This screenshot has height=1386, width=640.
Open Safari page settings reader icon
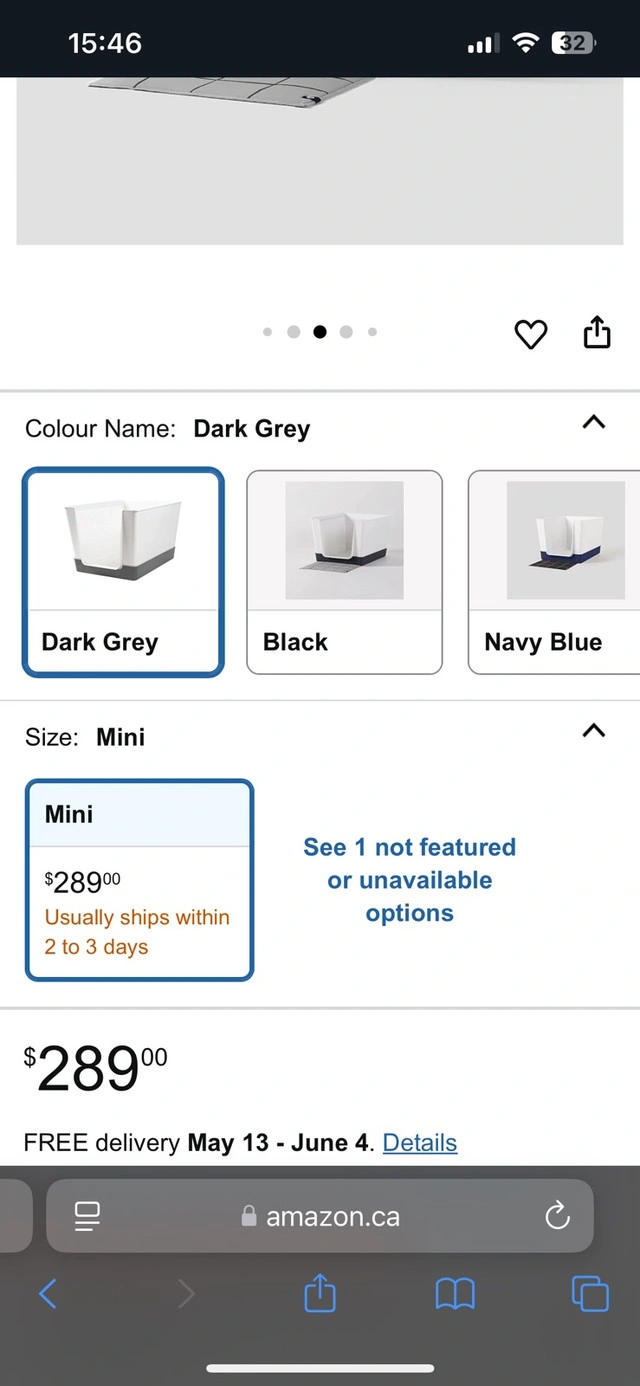(x=88, y=1216)
